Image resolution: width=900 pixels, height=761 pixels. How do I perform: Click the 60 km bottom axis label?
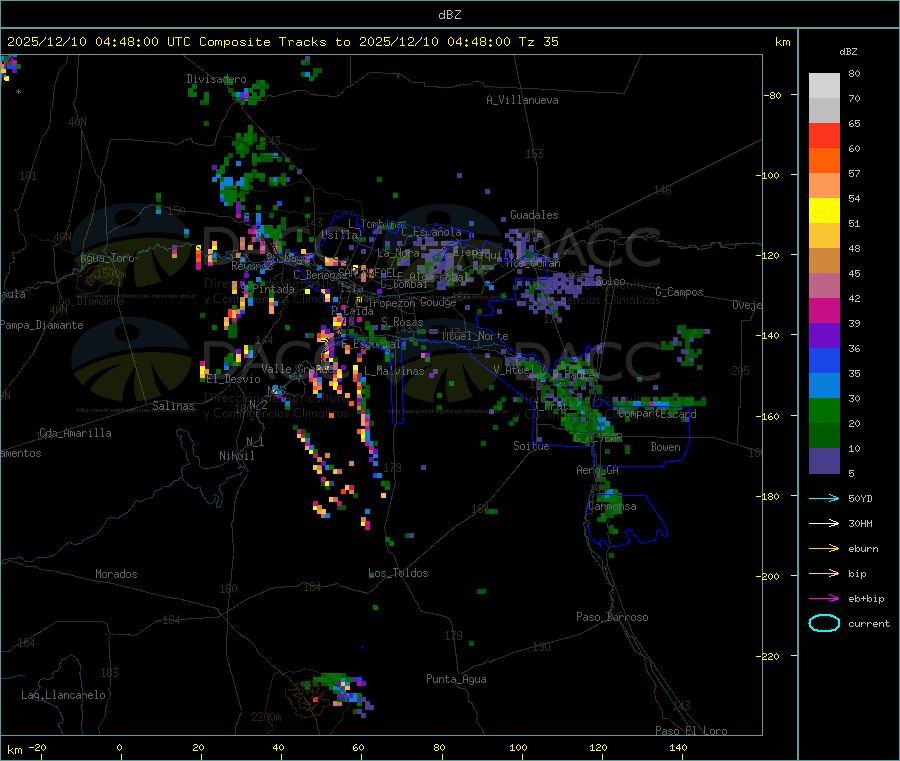[358, 747]
